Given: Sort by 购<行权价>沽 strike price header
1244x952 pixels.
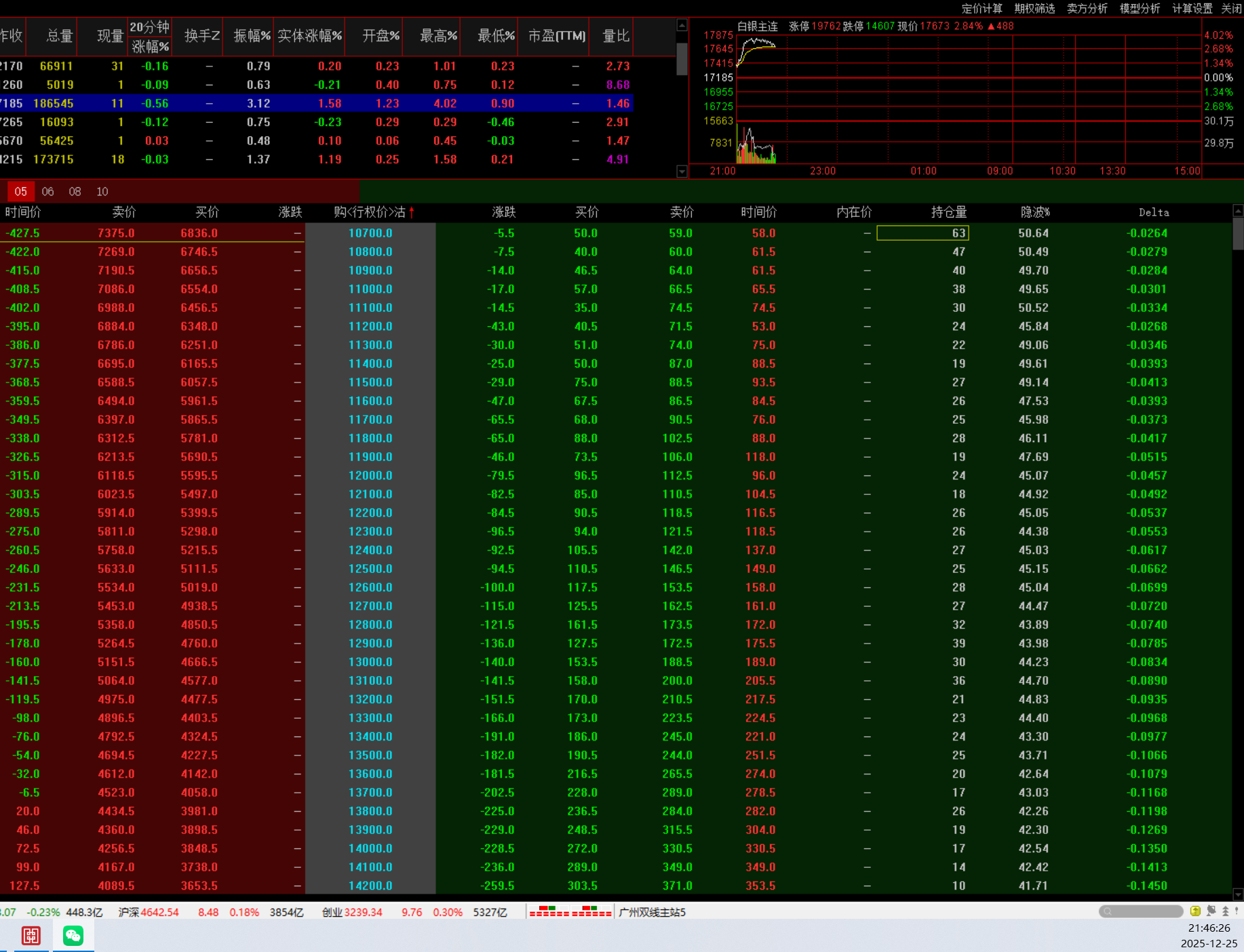Looking at the screenshot, I should pyautogui.click(x=370, y=212).
